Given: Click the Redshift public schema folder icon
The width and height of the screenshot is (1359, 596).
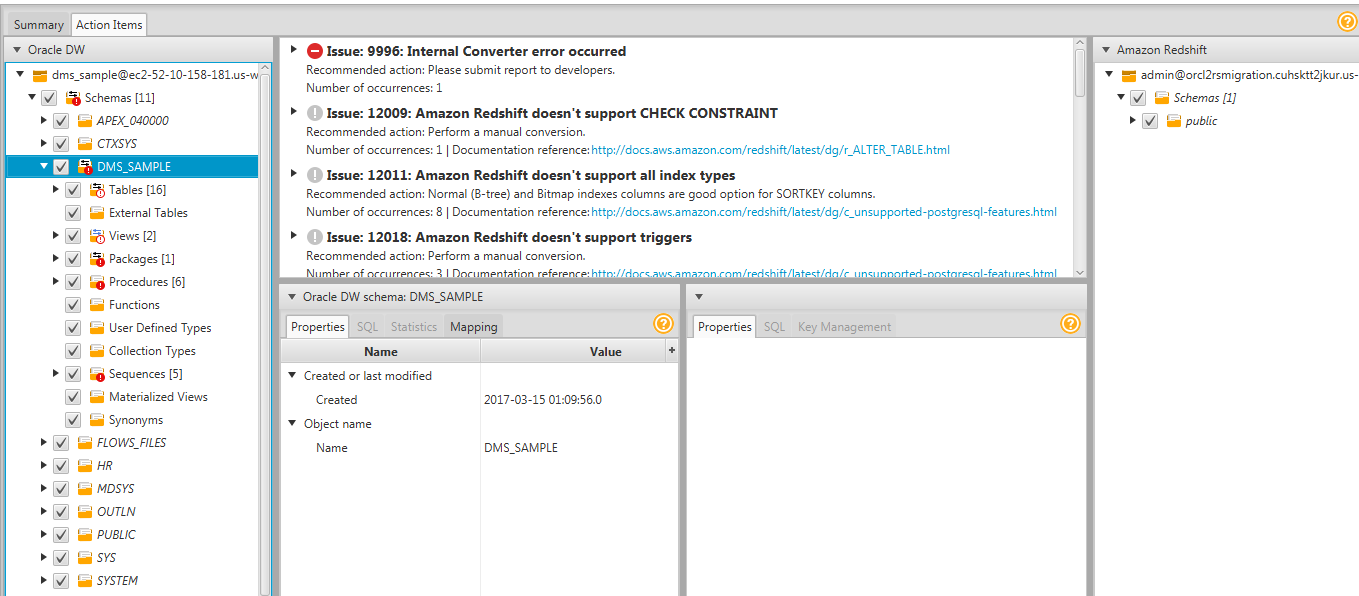Looking at the screenshot, I should [x=1174, y=121].
